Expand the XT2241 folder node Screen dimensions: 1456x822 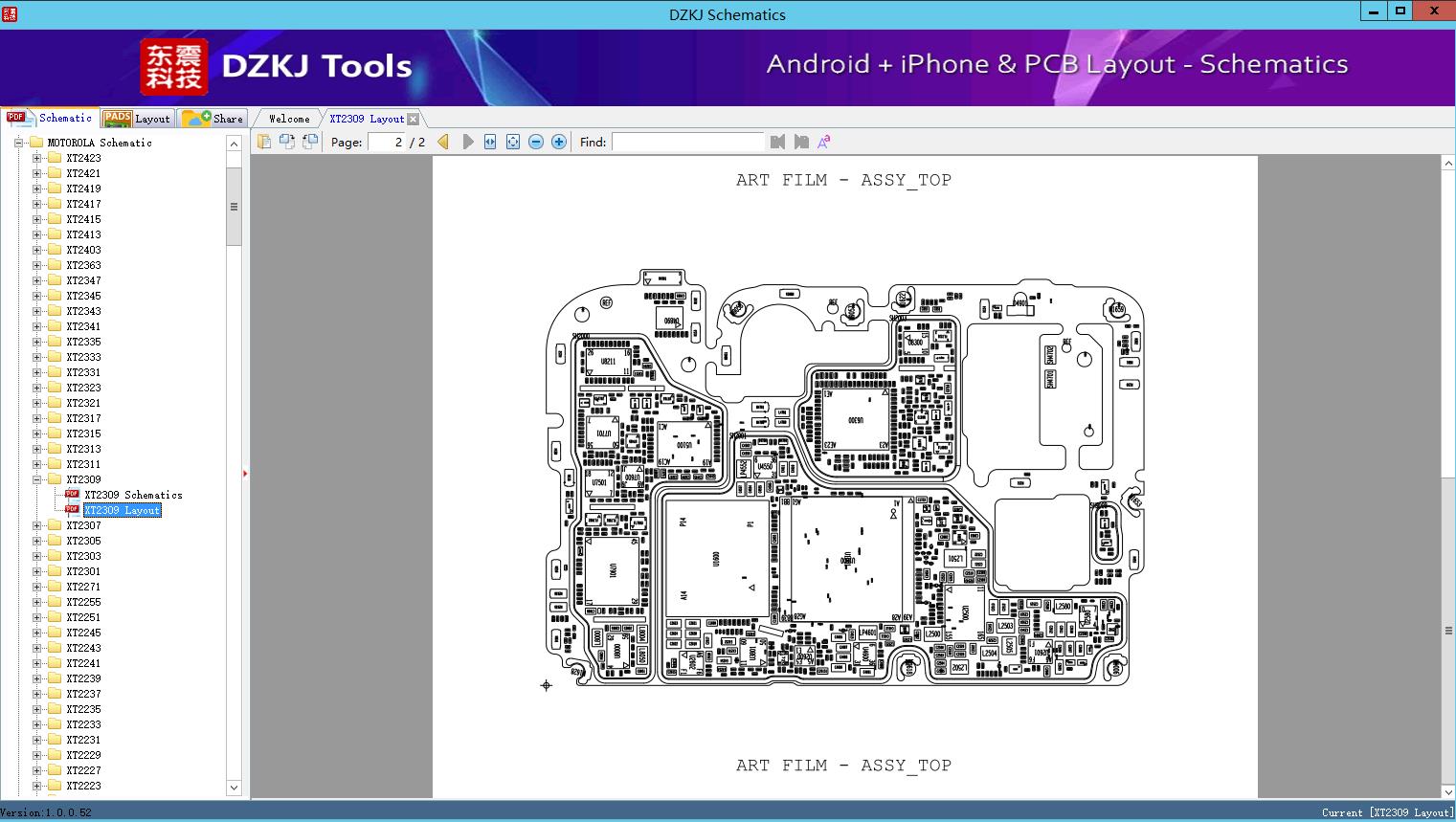[x=36, y=663]
